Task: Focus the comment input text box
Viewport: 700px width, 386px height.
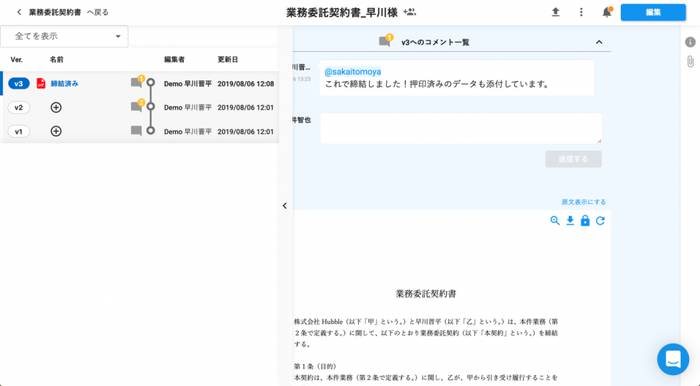Action: click(461, 129)
